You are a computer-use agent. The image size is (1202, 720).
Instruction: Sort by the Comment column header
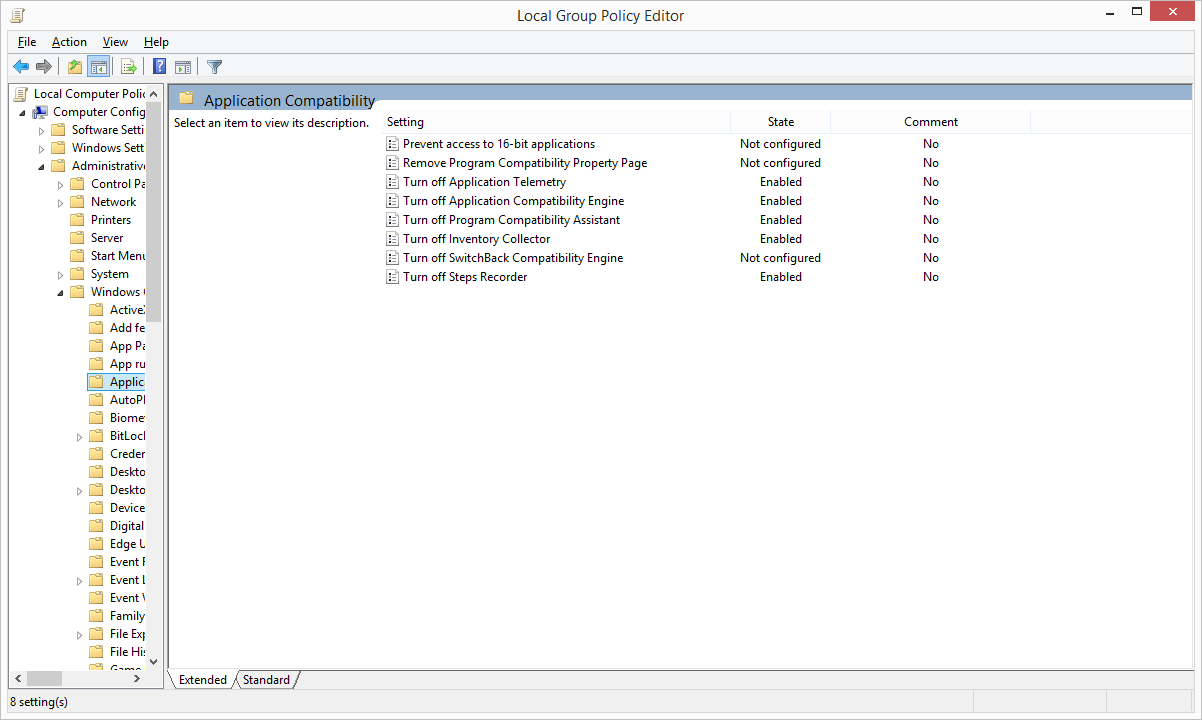(x=931, y=122)
